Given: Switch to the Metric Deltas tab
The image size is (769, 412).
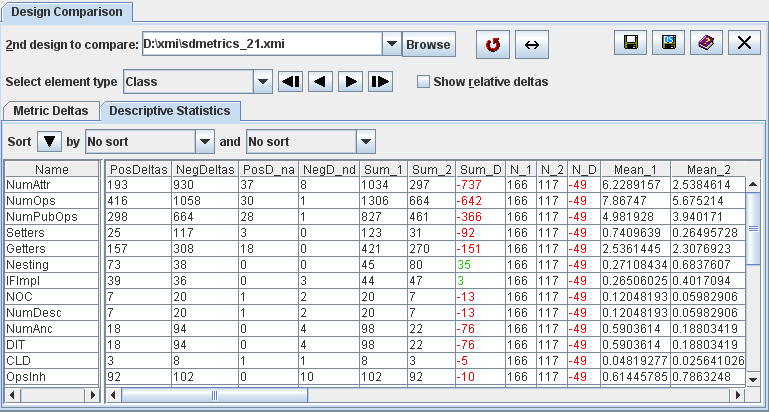Looking at the screenshot, I should click(x=51, y=110).
